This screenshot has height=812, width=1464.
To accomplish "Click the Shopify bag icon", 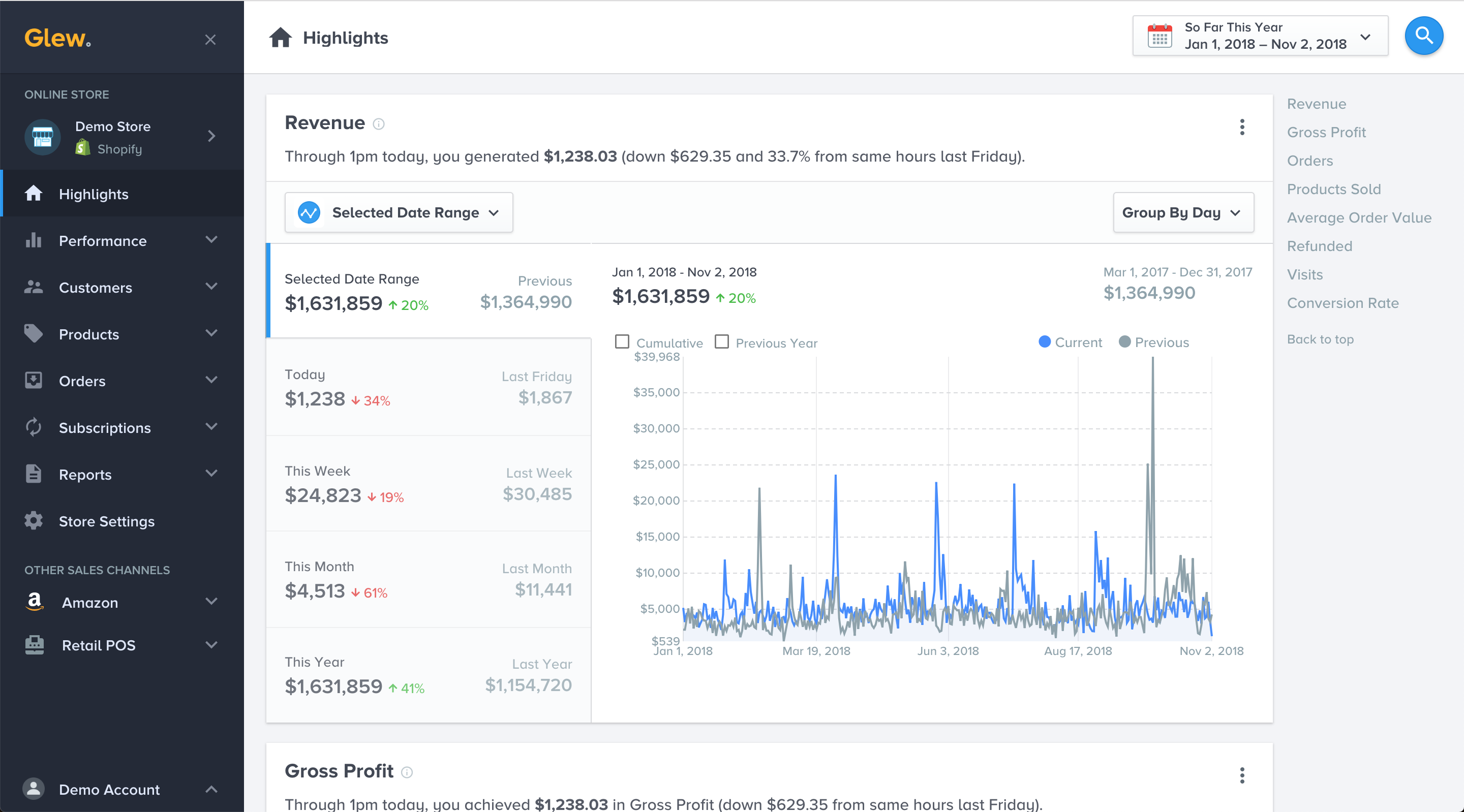I will click(82, 148).
